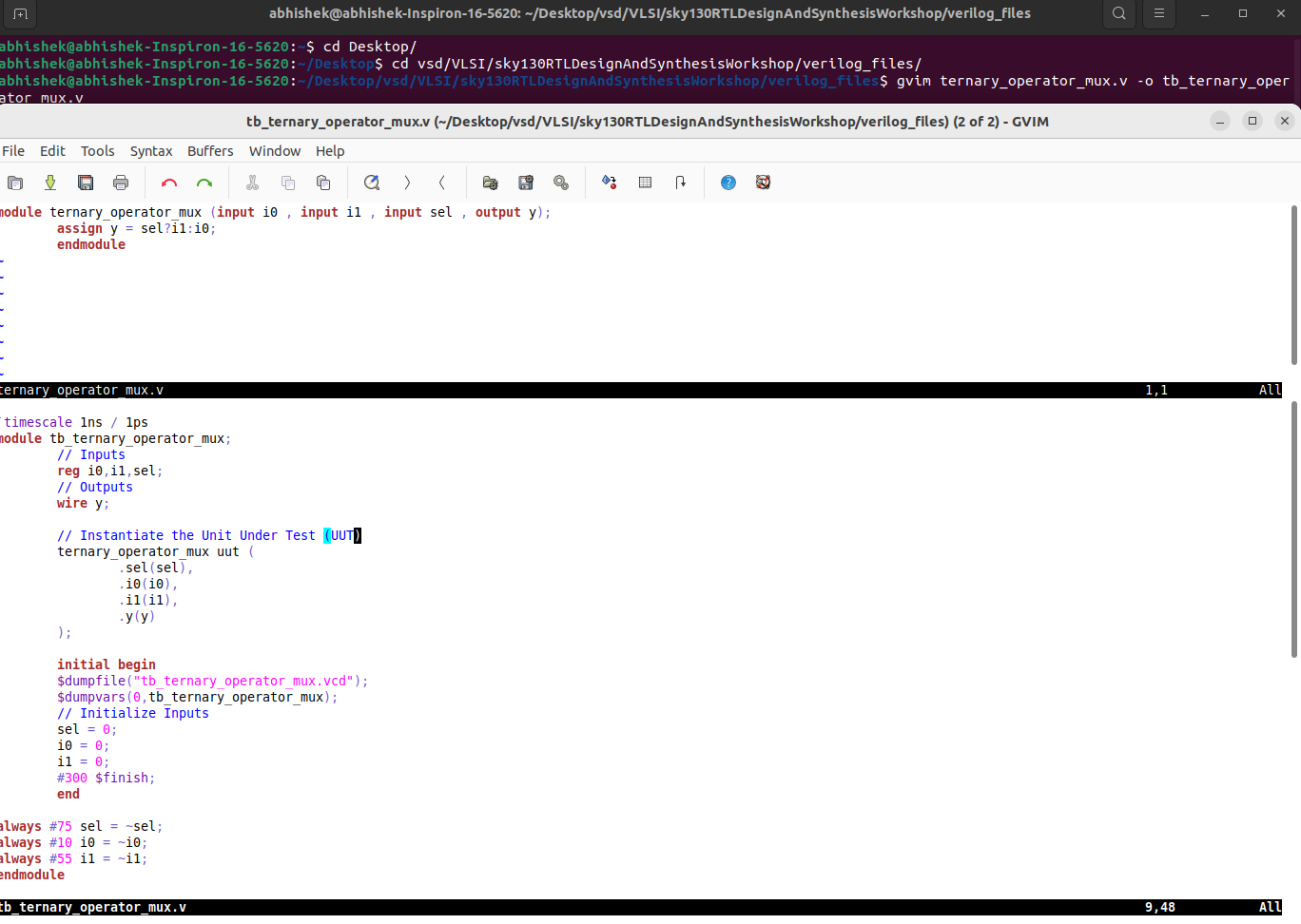The image size is (1301, 924).
Task: Open the terminal hamburger menu
Action: [x=1158, y=14]
